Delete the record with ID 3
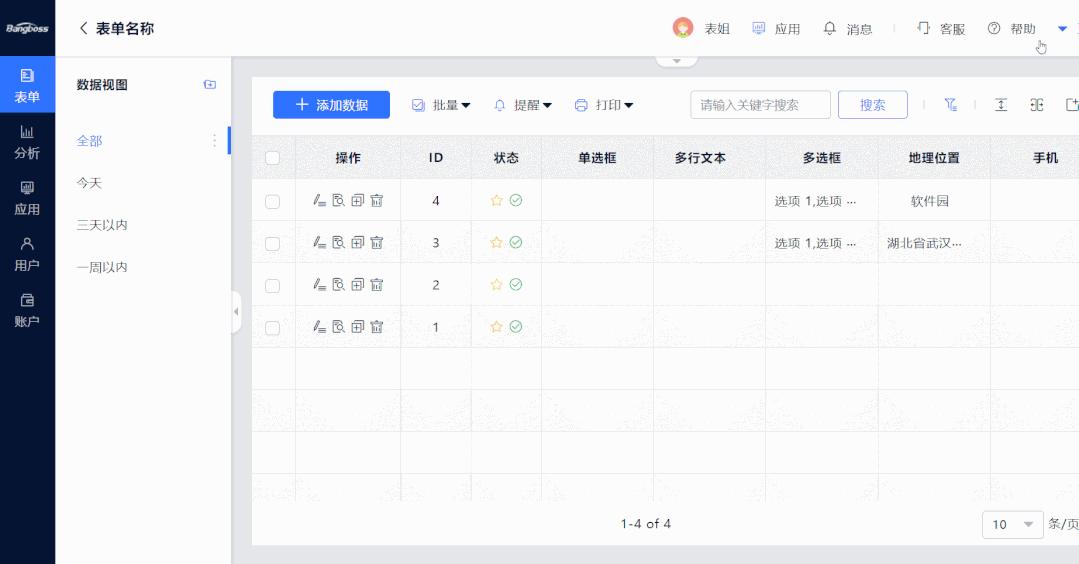Screen dimensions: 1079x564 [376, 243]
